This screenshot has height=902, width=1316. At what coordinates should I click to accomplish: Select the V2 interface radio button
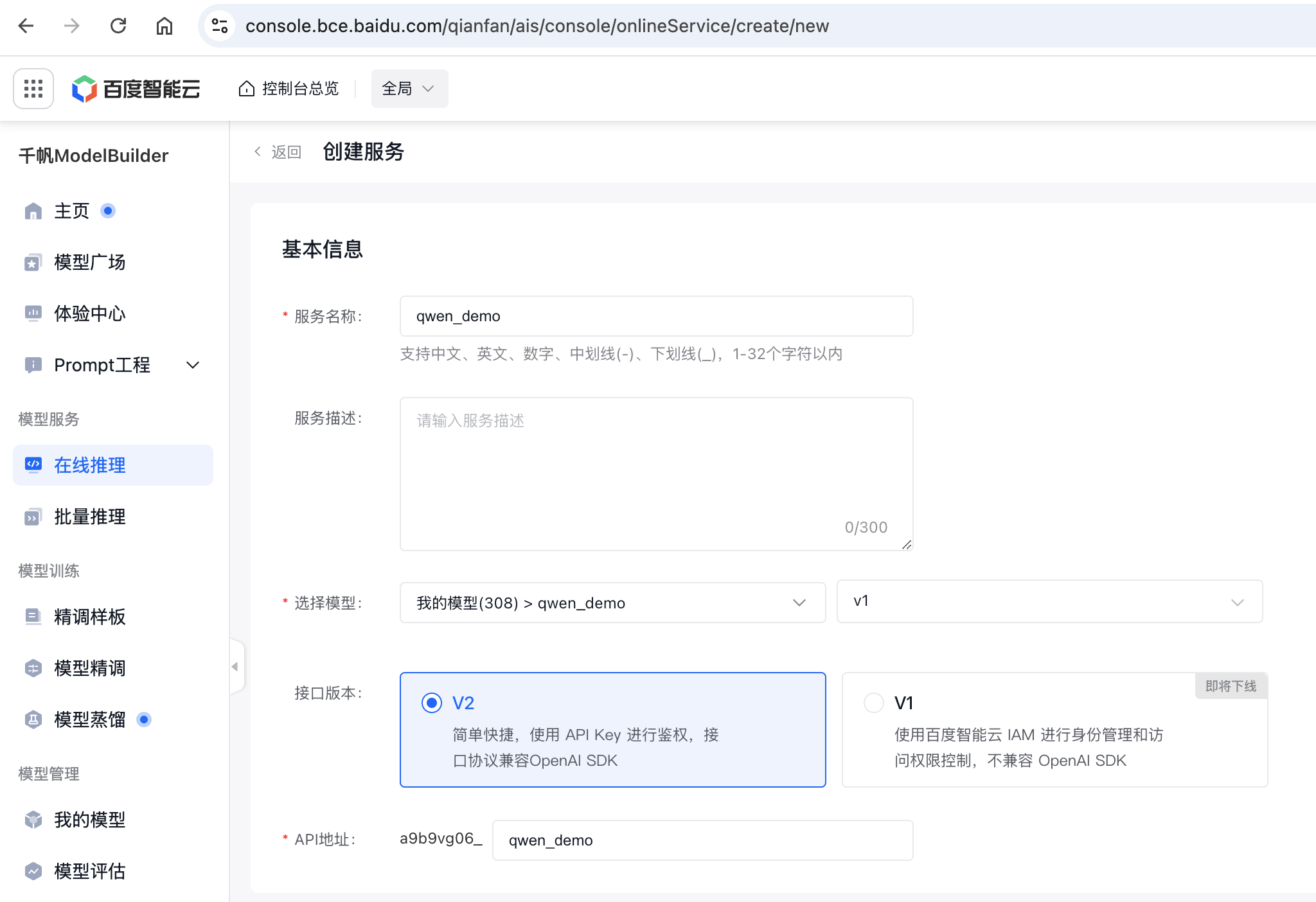tap(432, 703)
